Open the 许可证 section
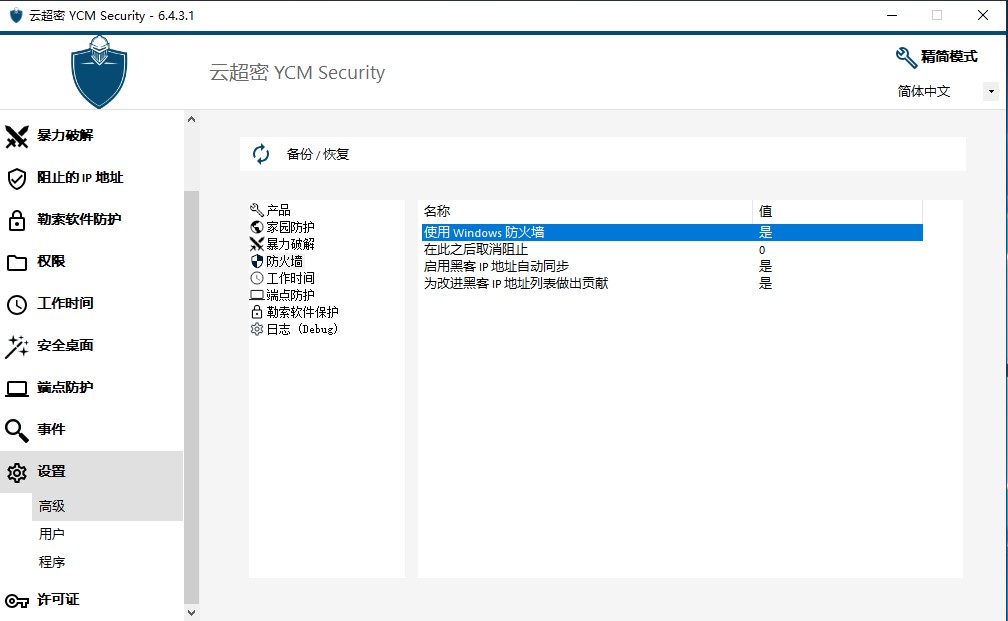Image resolution: width=1008 pixels, height=621 pixels. click(58, 599)
